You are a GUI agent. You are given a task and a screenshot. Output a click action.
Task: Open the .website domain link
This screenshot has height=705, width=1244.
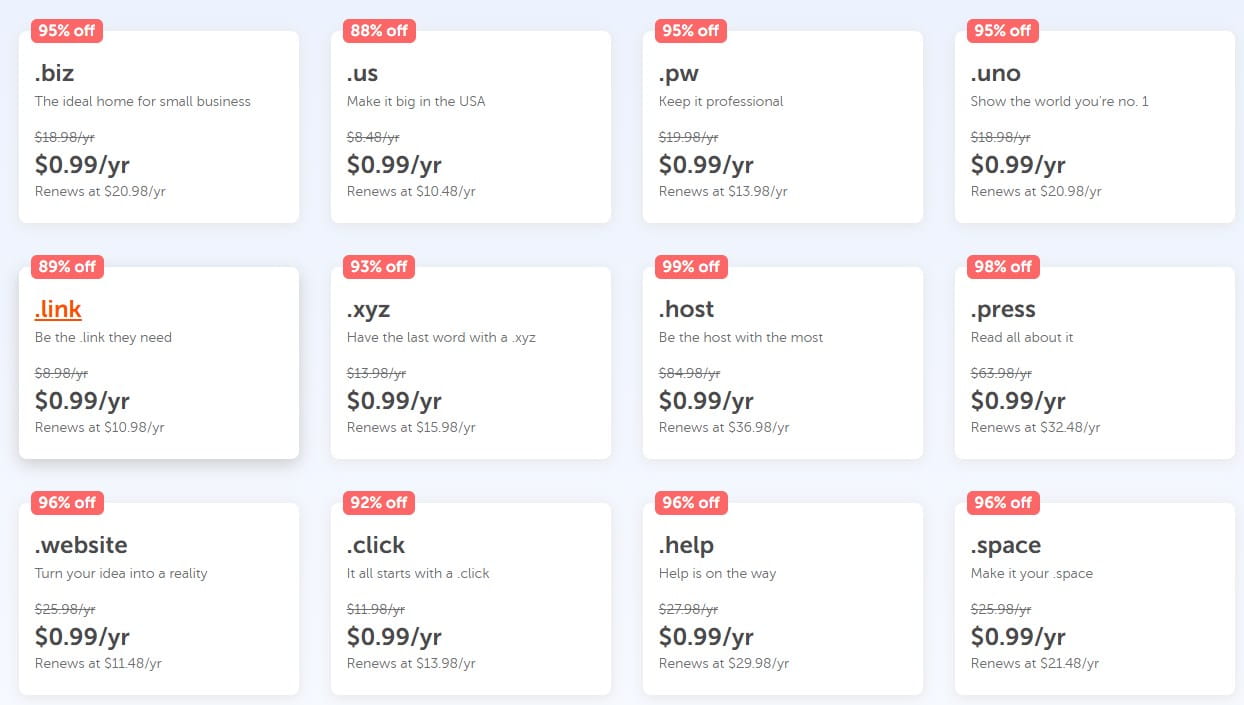click(x=81, y=545)
